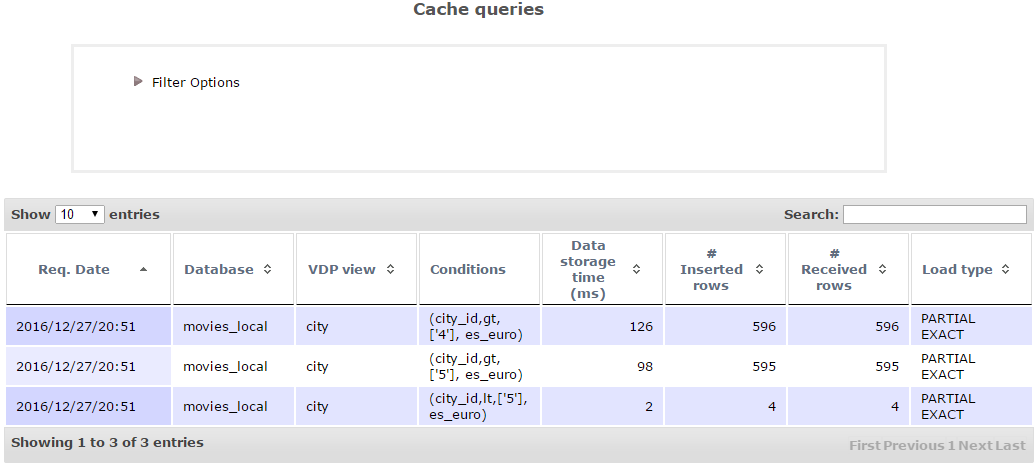Click Req. Date cell in 126 ms row
This screenshot has height=467, width=1036.
point(89,326)
